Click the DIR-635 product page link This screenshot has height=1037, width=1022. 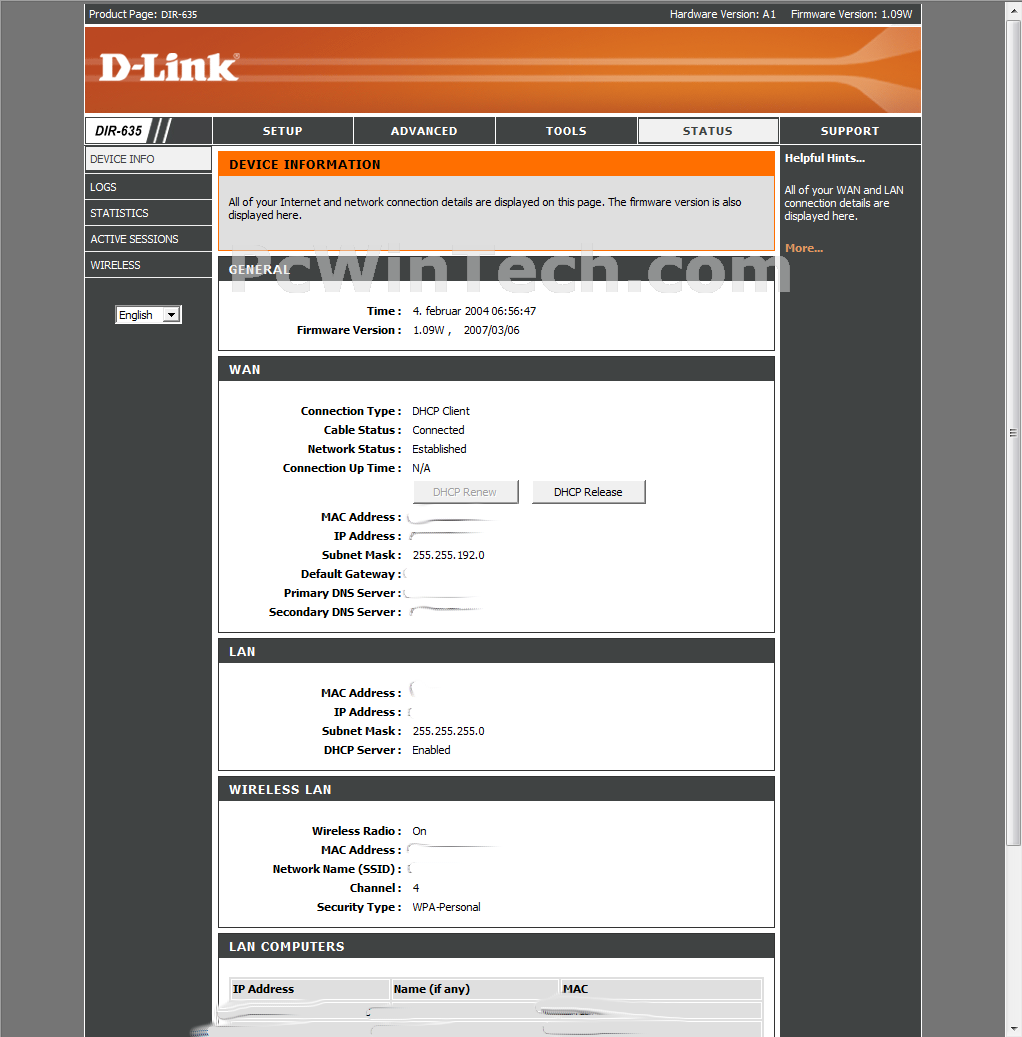[179, 15]
